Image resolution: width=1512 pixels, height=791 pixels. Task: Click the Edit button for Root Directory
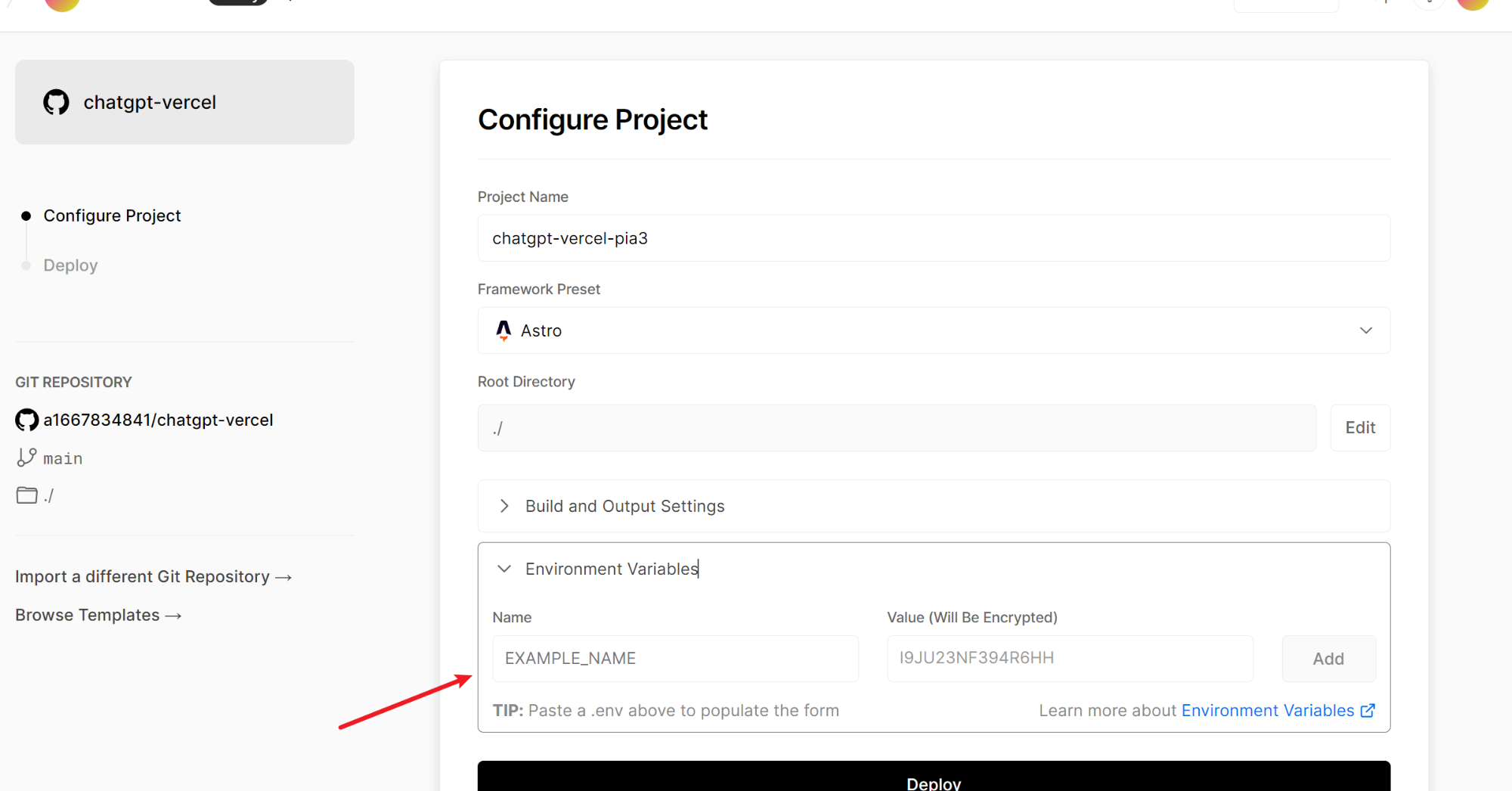coord(1360,428)
